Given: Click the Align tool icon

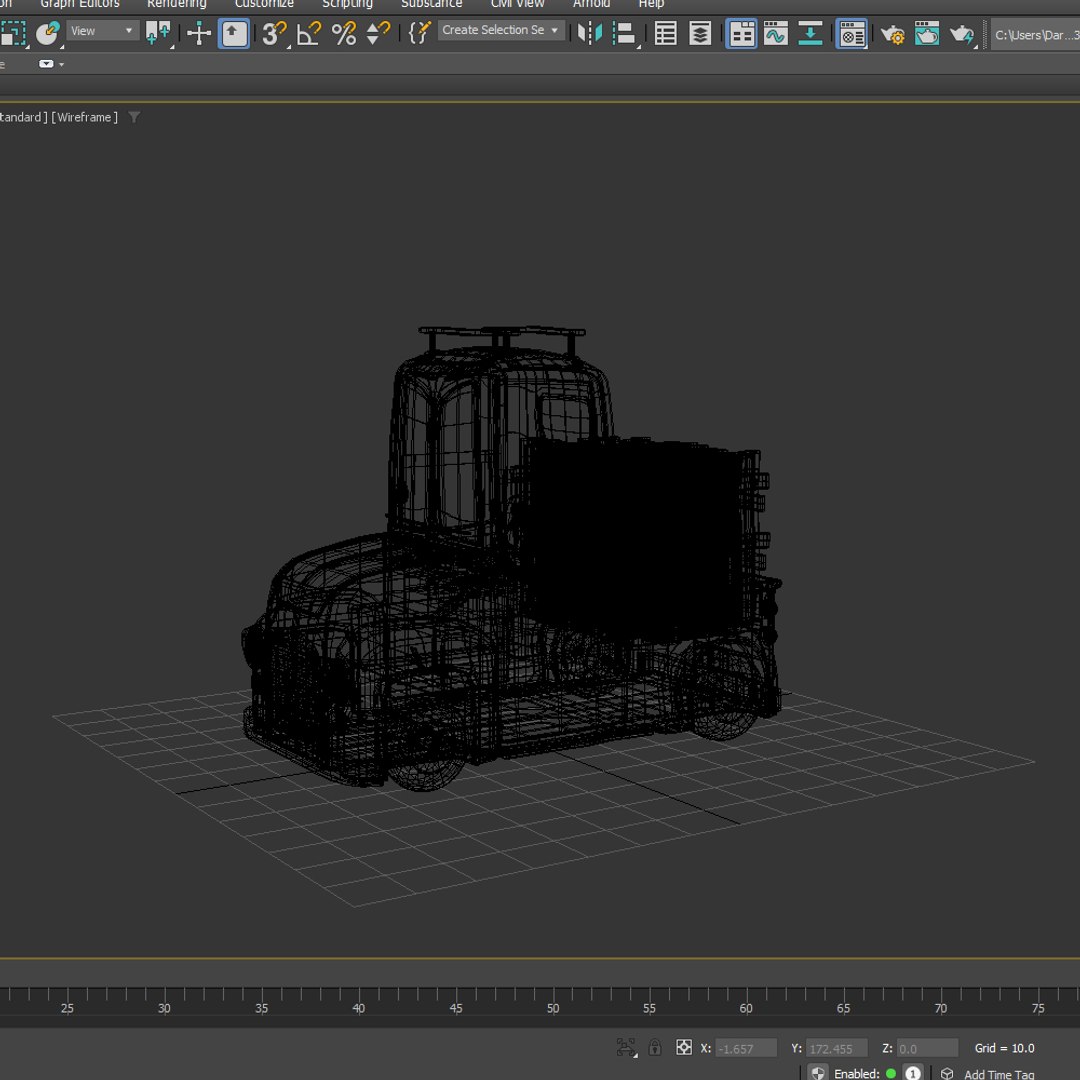Looking at the screenshot, I should point(624,33).
